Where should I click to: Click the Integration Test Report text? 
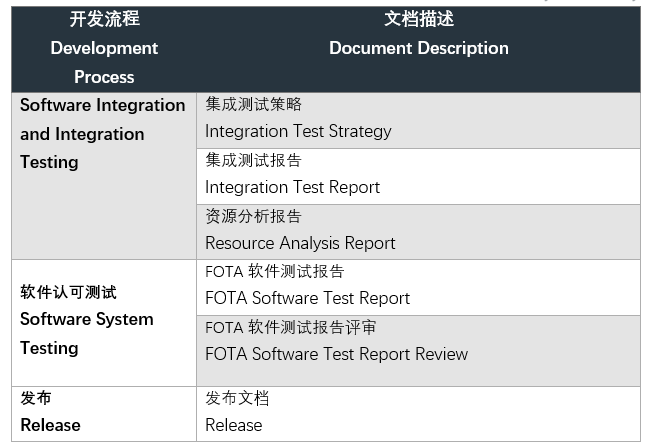292,187
